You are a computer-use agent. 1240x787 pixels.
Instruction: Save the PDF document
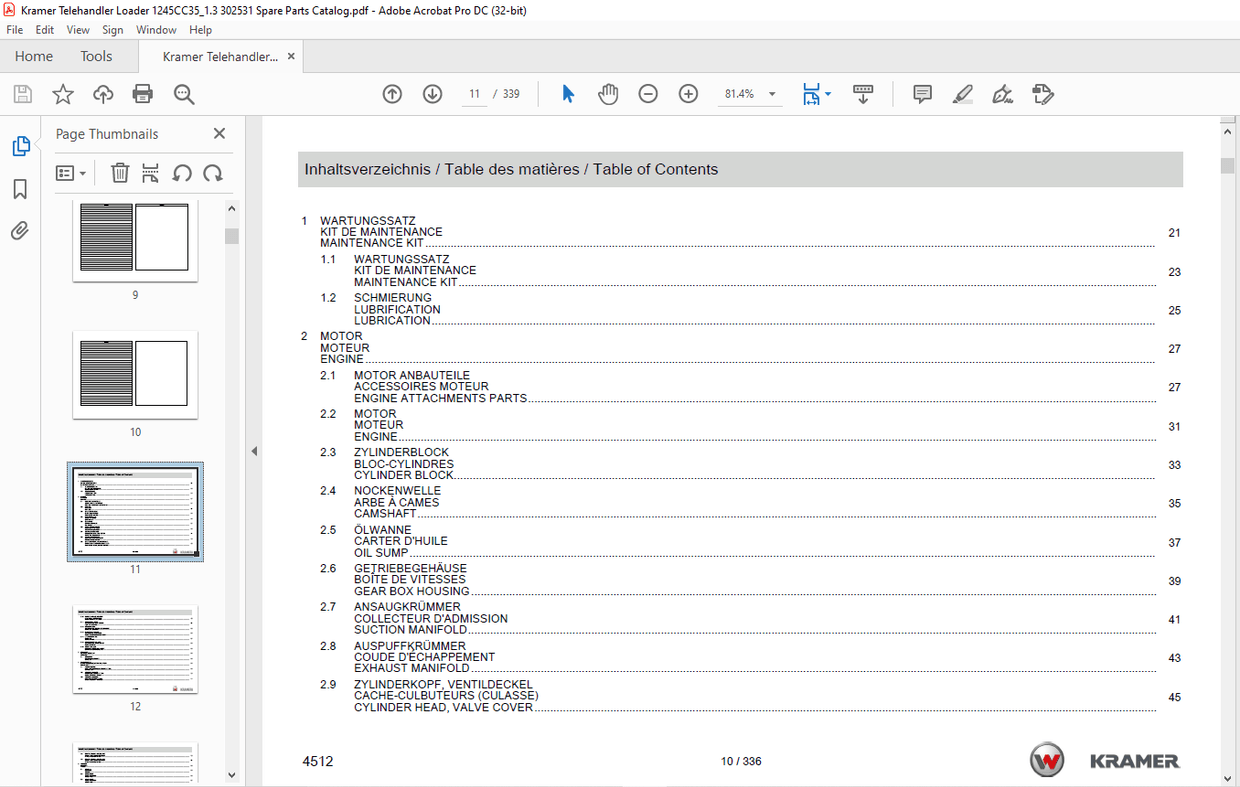tap(22, 93)
